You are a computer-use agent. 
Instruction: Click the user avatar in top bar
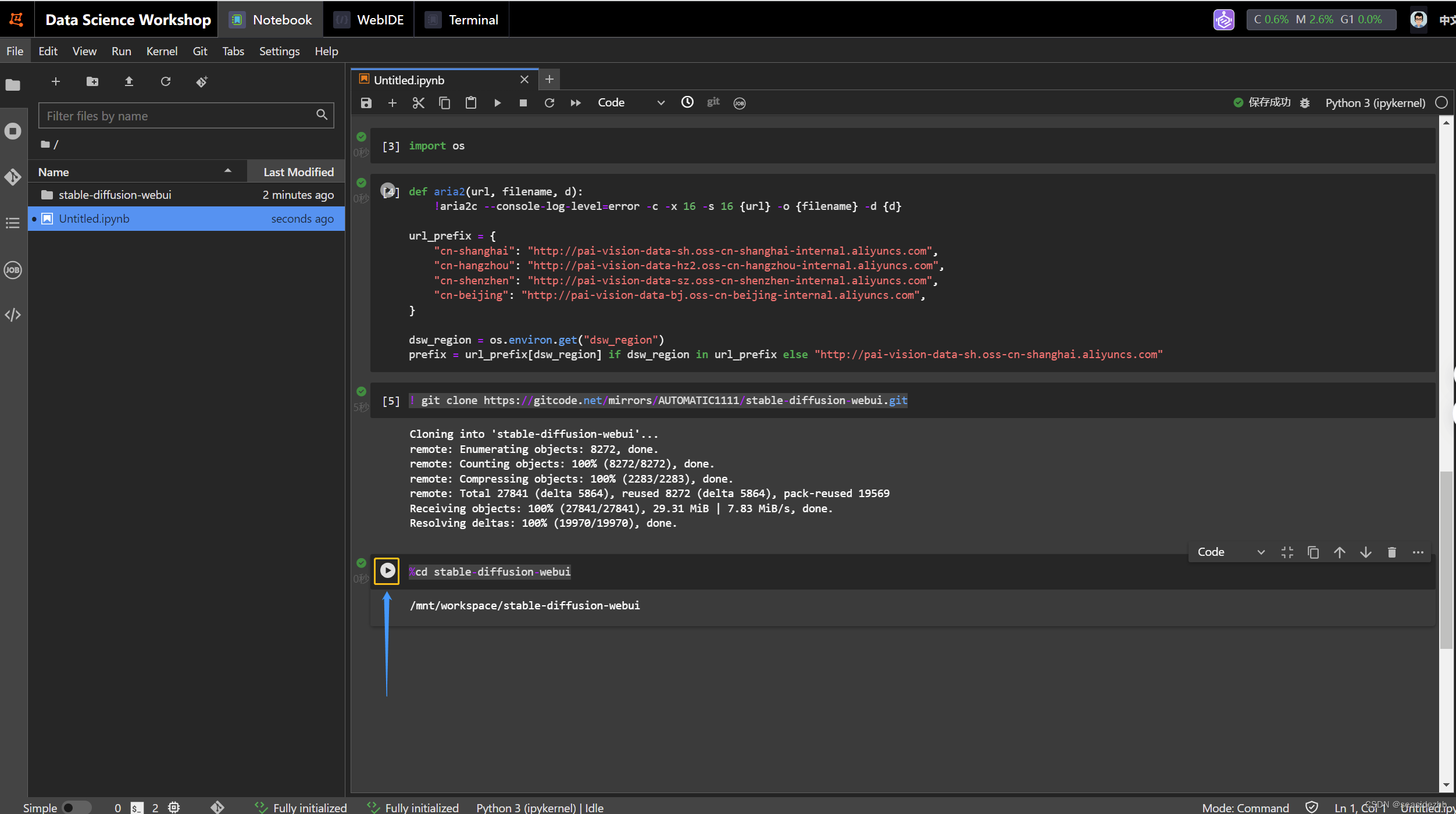coord(1419,20)
